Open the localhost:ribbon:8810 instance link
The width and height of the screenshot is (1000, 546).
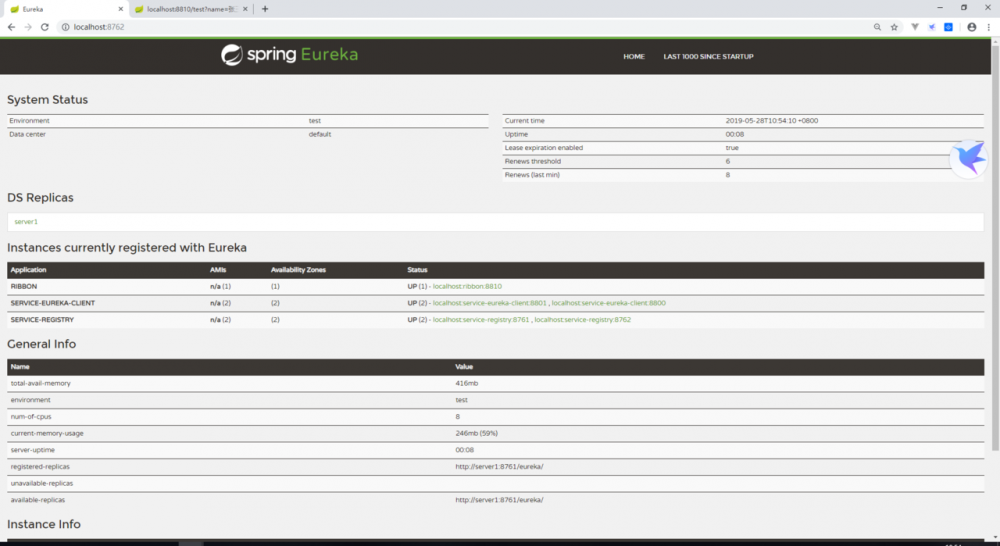[467, 286]
